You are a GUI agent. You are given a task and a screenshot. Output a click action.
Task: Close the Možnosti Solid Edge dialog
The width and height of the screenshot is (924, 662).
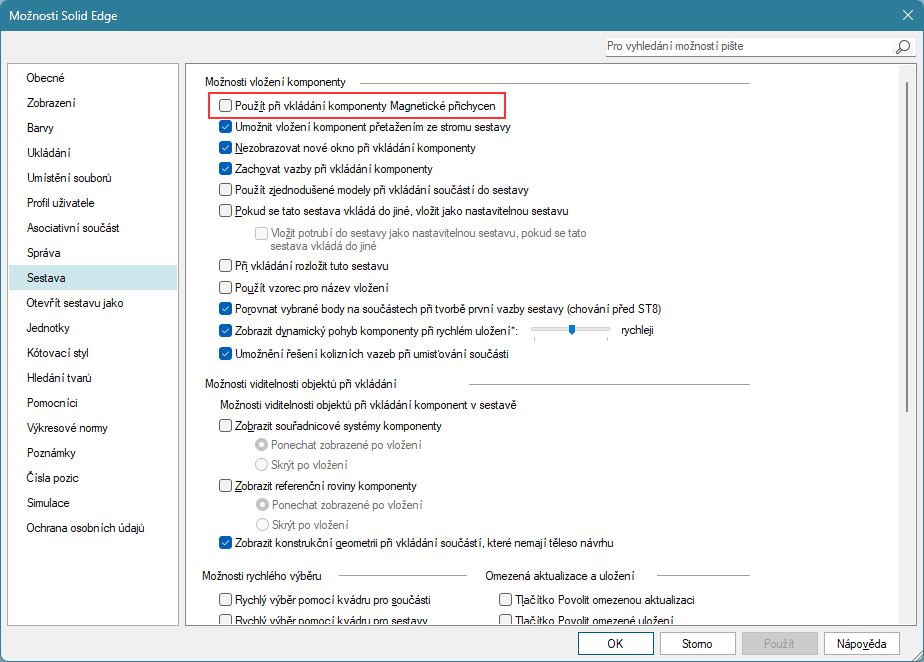pyautogui.click(x=900, y=17)
